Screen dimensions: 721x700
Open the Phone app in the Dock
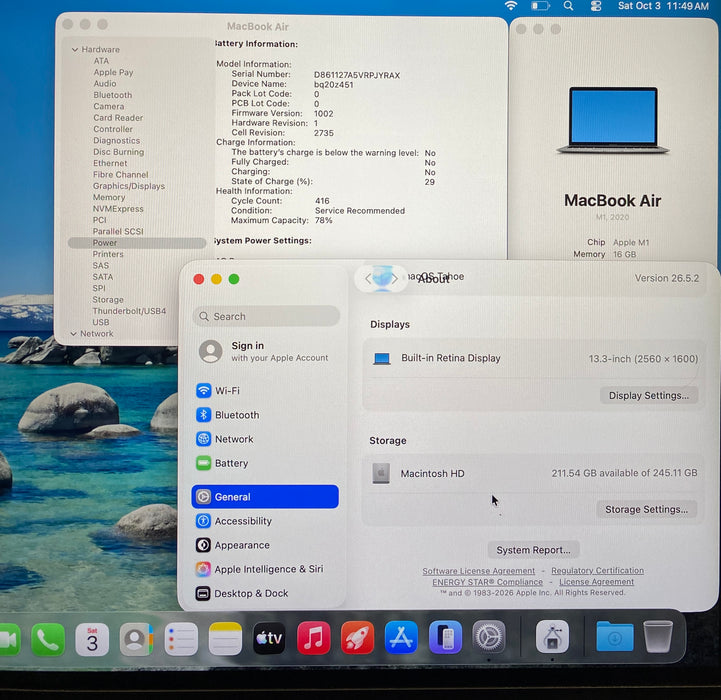click(48, 639)
